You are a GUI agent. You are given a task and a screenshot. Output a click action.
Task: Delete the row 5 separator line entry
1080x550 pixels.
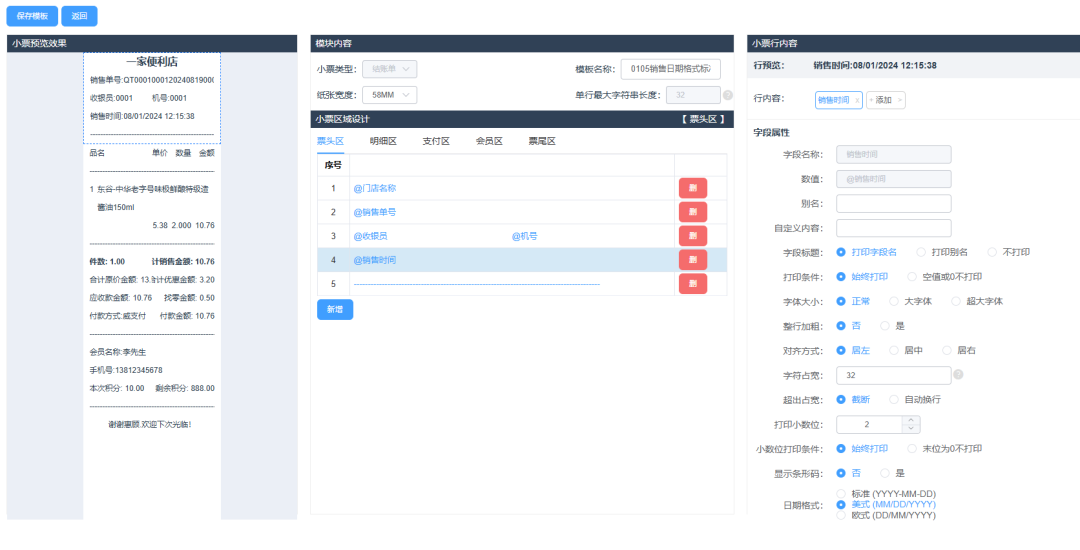692,284
